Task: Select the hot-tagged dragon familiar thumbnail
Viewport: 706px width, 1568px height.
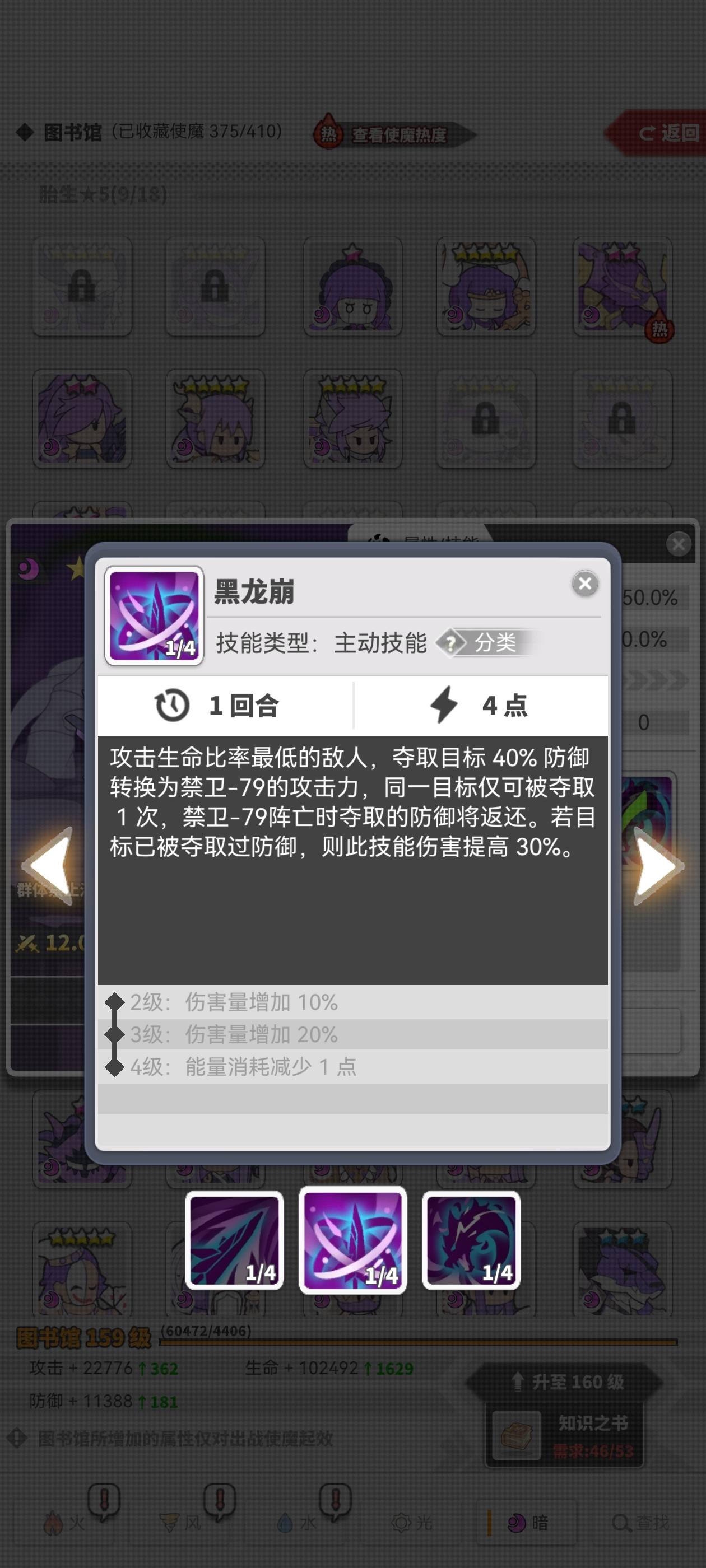Action: click(622, 286)
